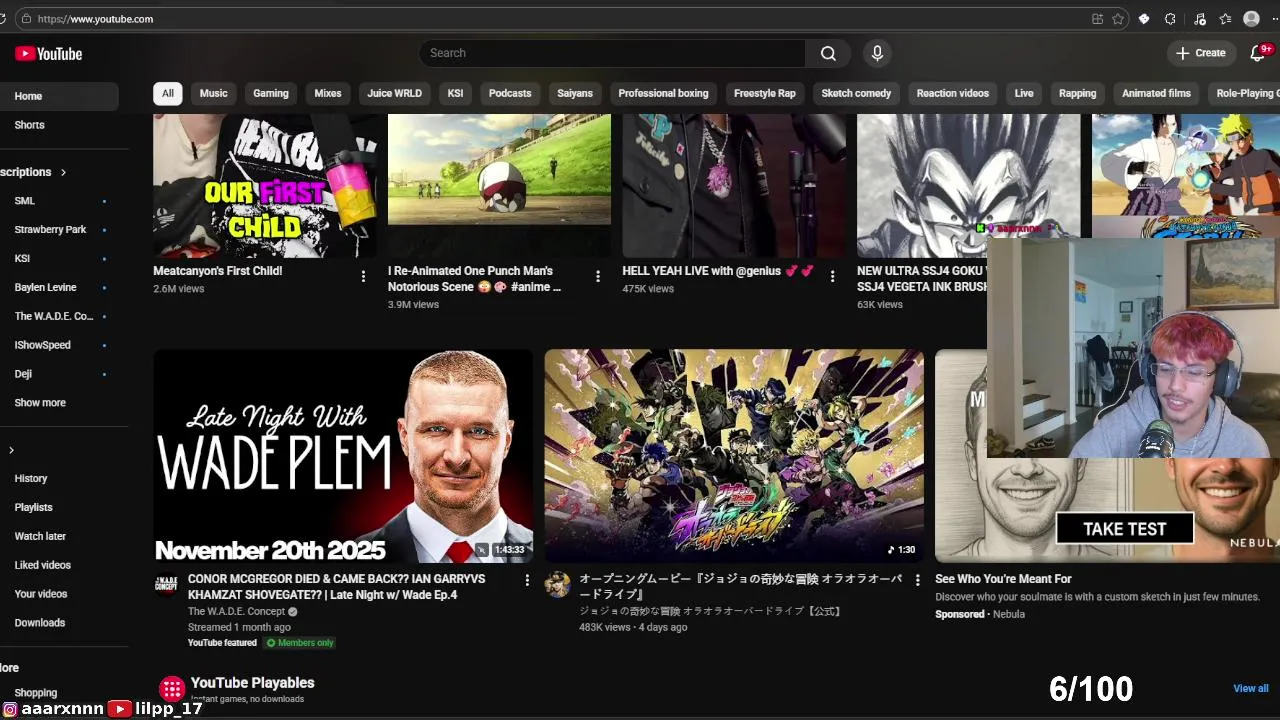Open the Favorites list icon

(x=1225, y=19)
